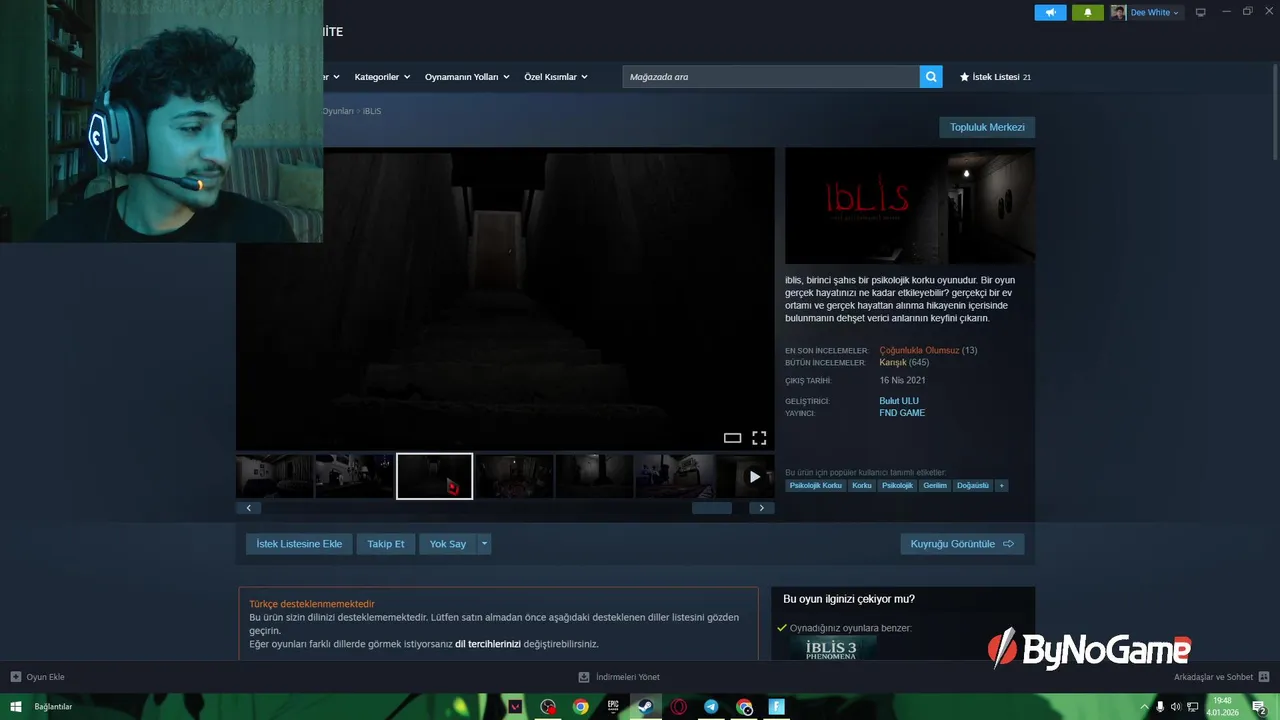The height and width of the screenshot is (720, 1280).
Task: Click the store search magnifier button
Action: pos(931,77)
